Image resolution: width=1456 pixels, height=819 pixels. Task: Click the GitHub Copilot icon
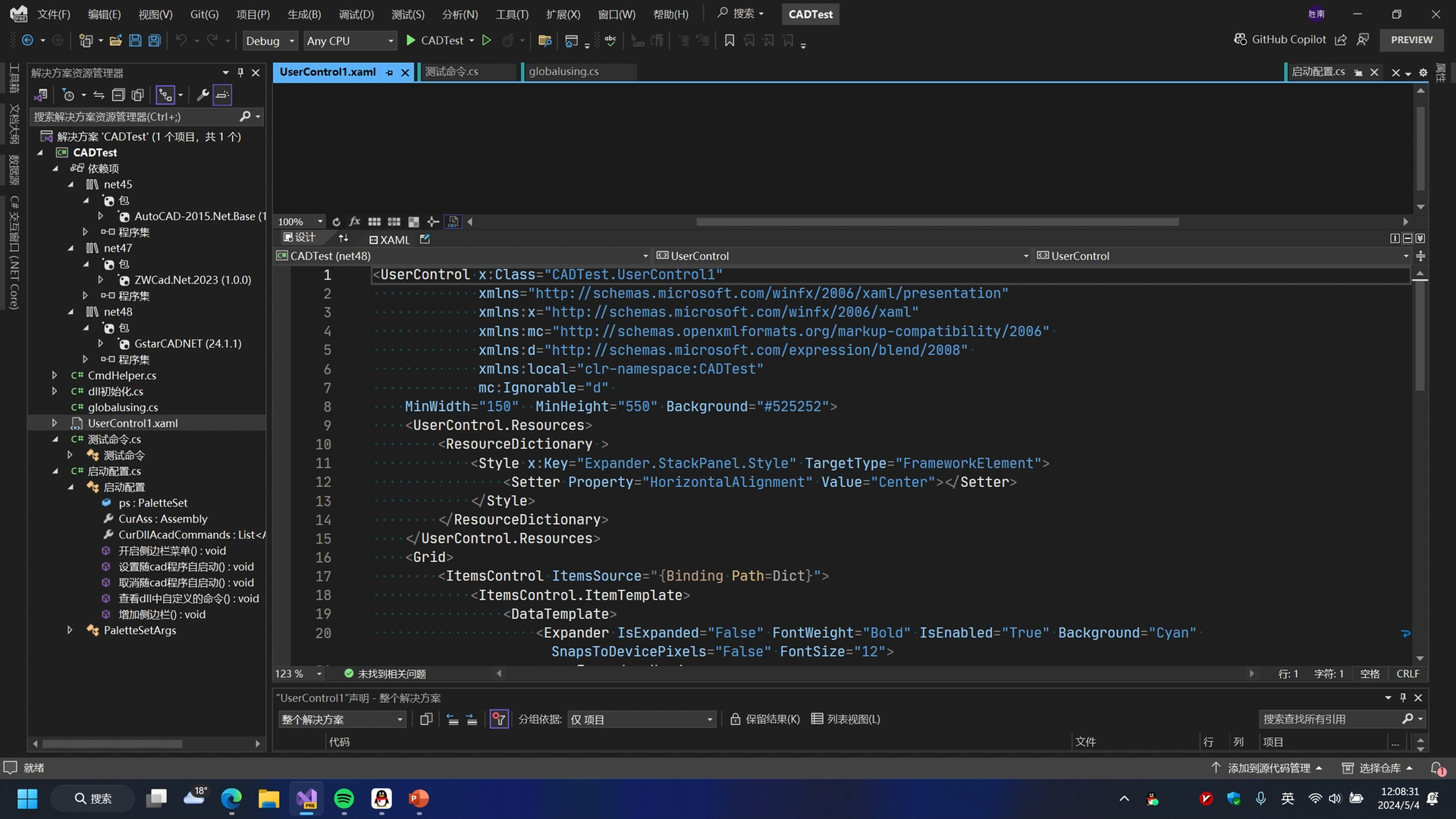pyautogui.click(x=1241, y=39)
